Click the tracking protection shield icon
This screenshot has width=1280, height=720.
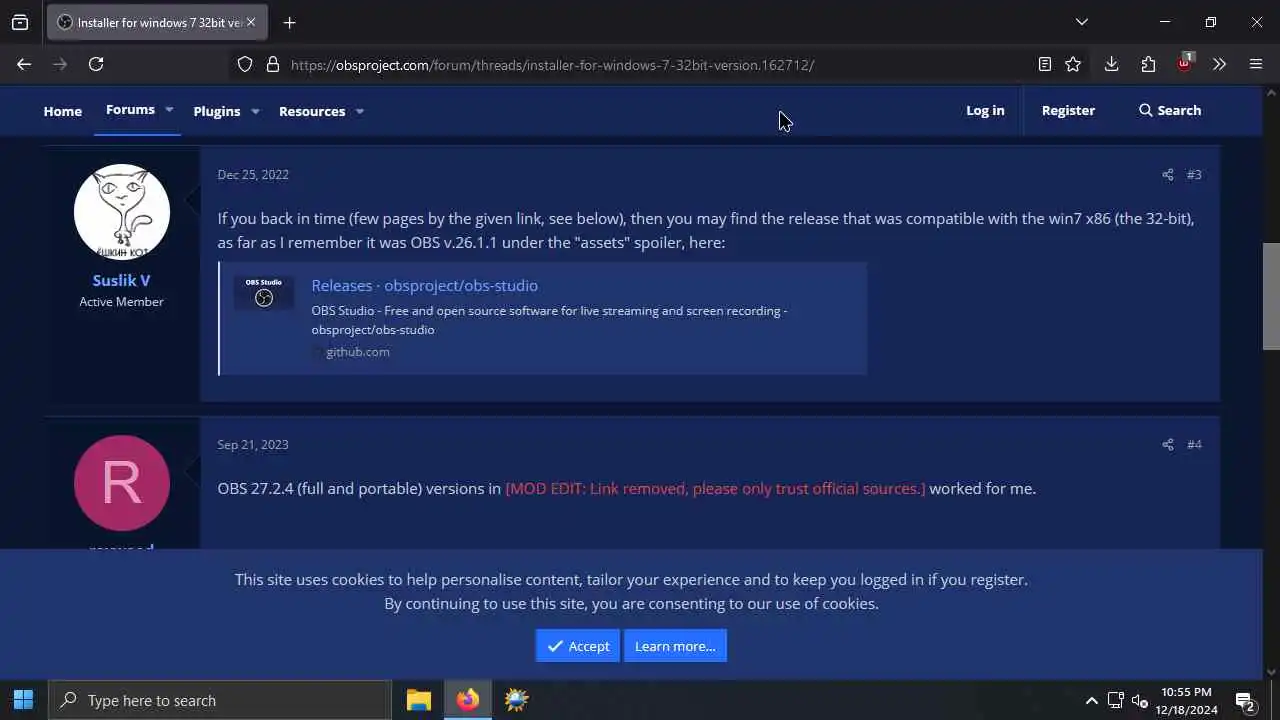click(x=245, y=64)
